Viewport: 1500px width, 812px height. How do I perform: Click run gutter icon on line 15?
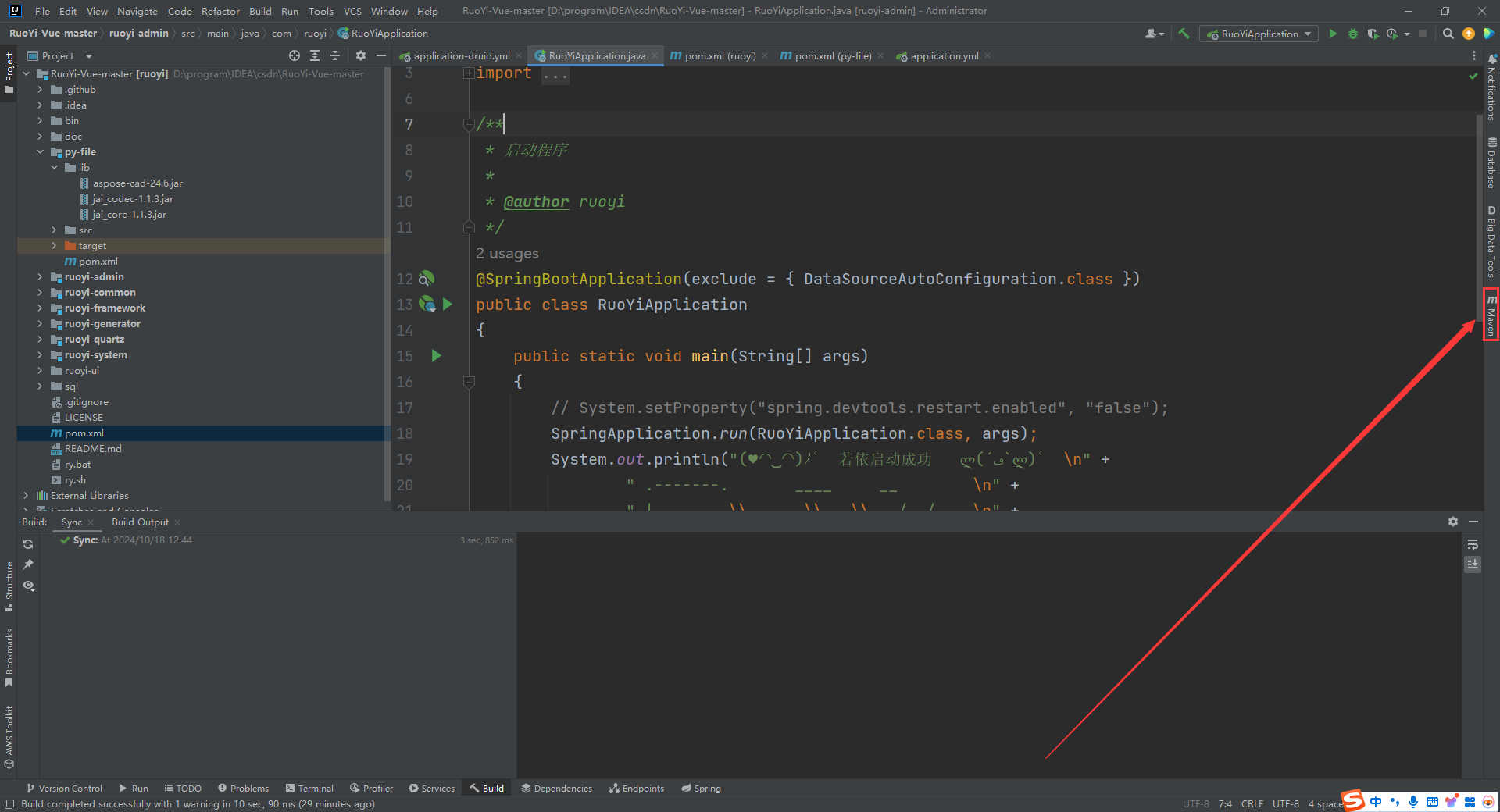437,356
